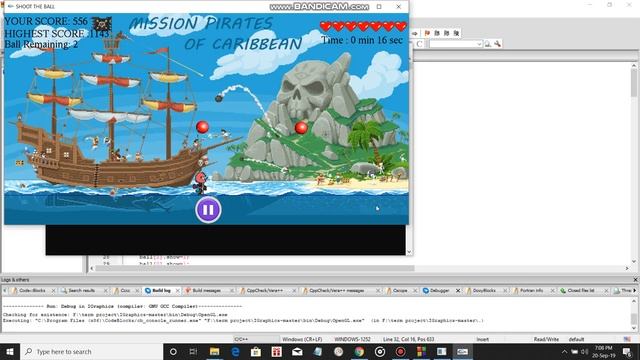Click the Type here to search box

tap(91, 351)
